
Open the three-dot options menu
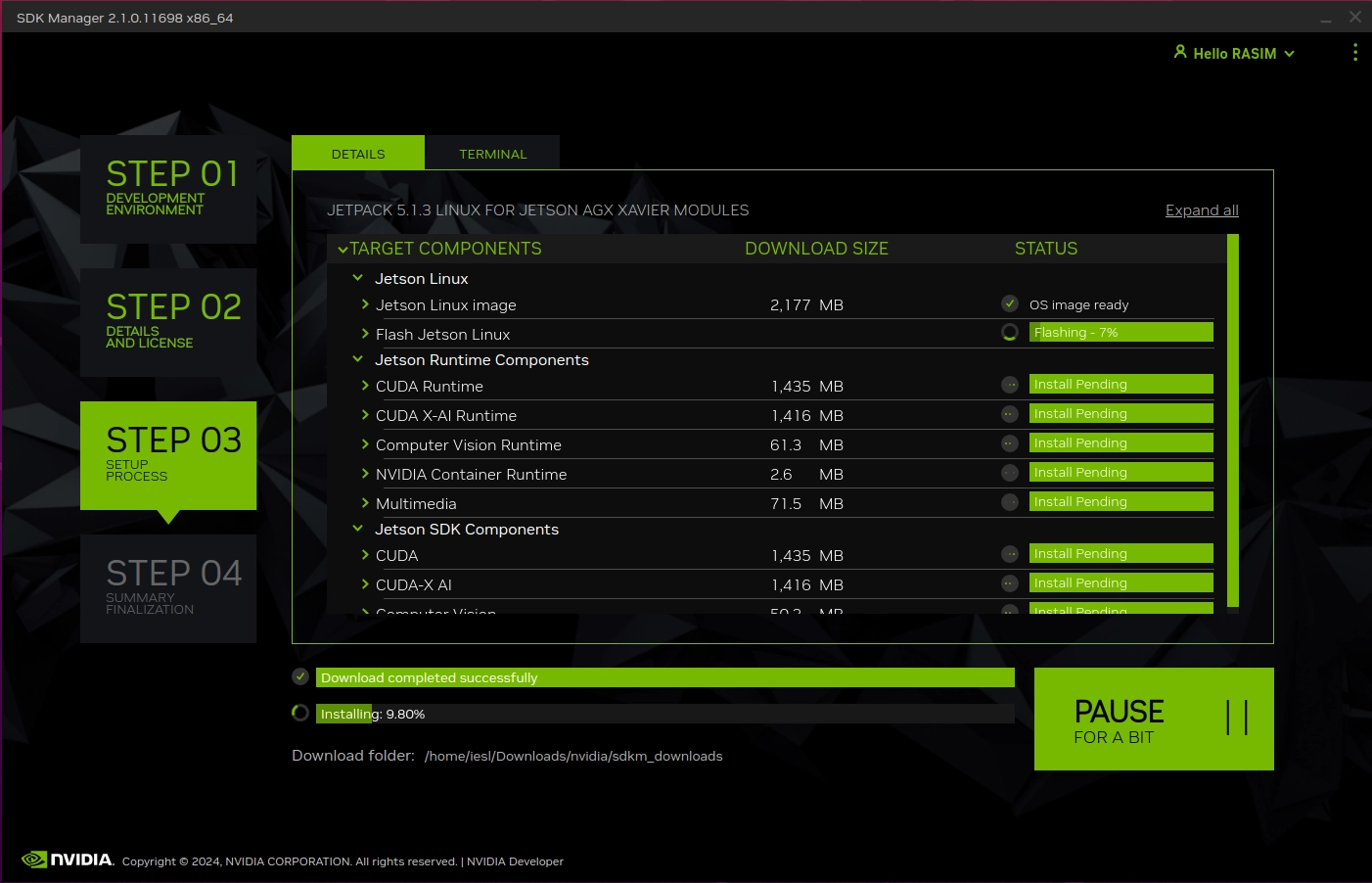coord(1354,52)
